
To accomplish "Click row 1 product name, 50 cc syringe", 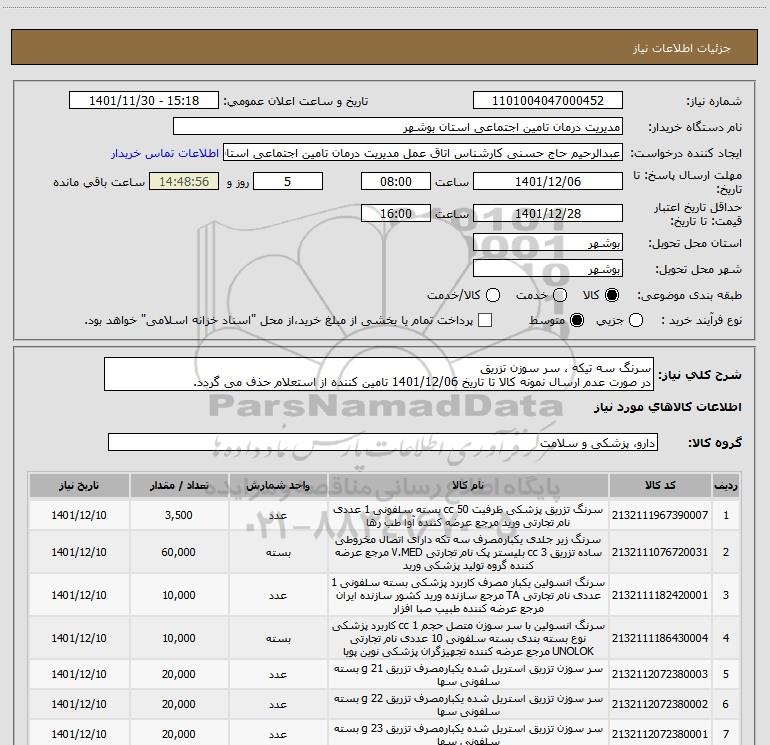I will click(468, 516).
